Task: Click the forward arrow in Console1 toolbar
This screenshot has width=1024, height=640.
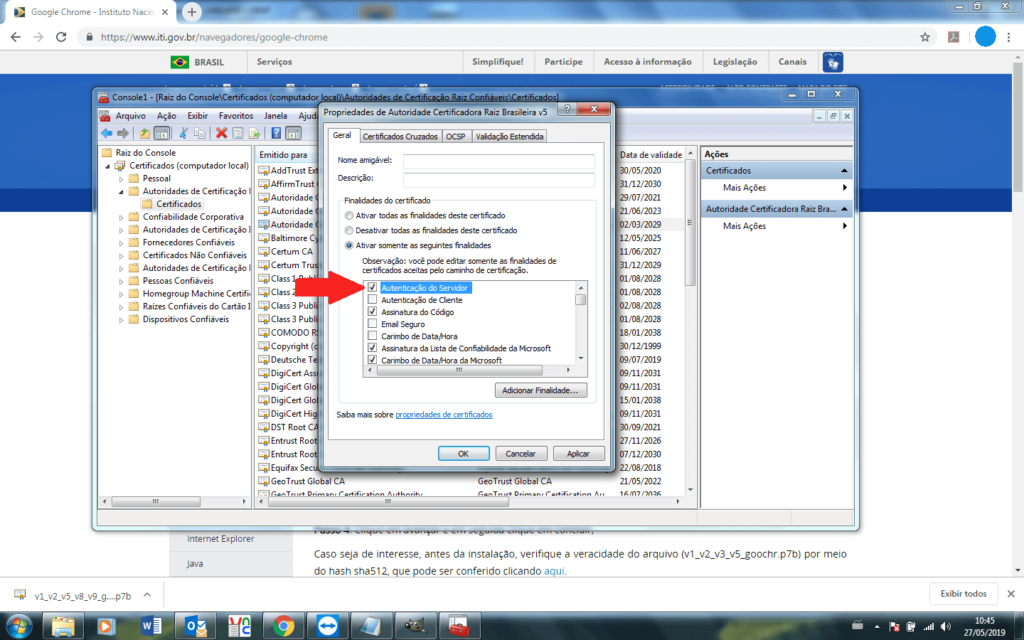Action: (x=123, y=133)
